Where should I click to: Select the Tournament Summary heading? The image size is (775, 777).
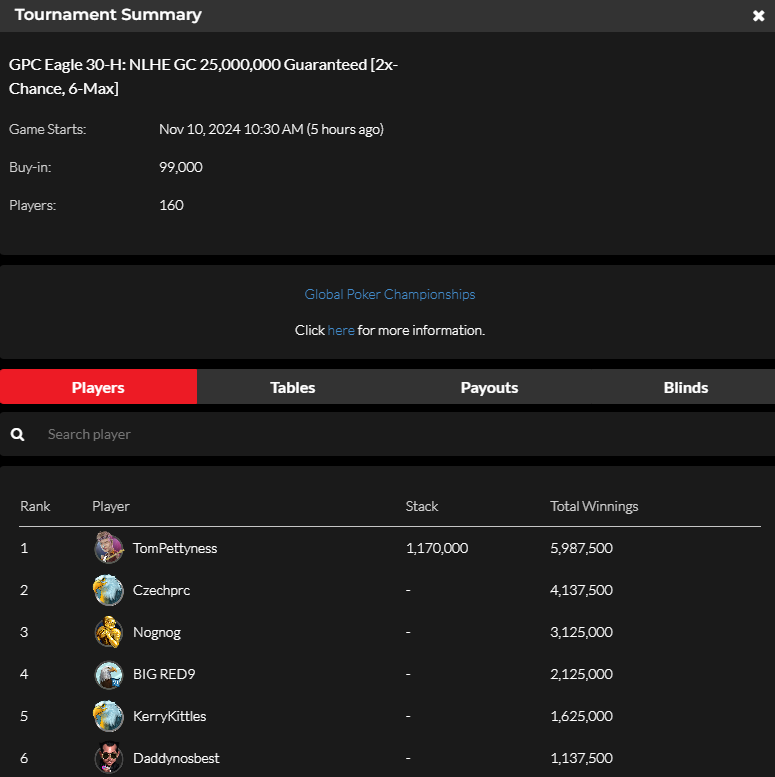tap(108, 15)
